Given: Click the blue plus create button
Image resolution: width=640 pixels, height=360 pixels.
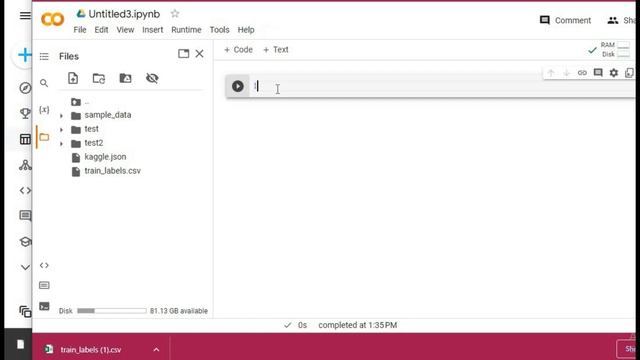Looking at the screenshot, I should 24,55.
